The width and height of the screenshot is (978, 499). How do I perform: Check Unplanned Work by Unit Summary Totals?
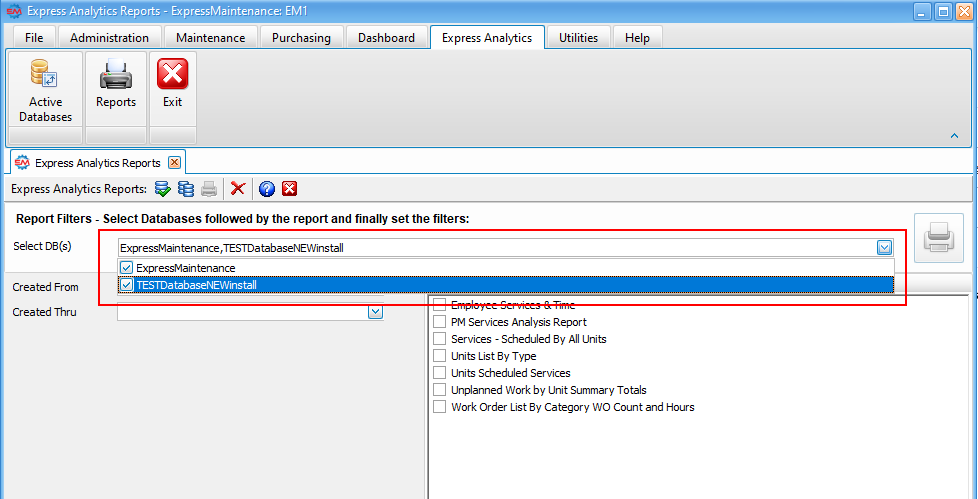click(x=440, y=390)
